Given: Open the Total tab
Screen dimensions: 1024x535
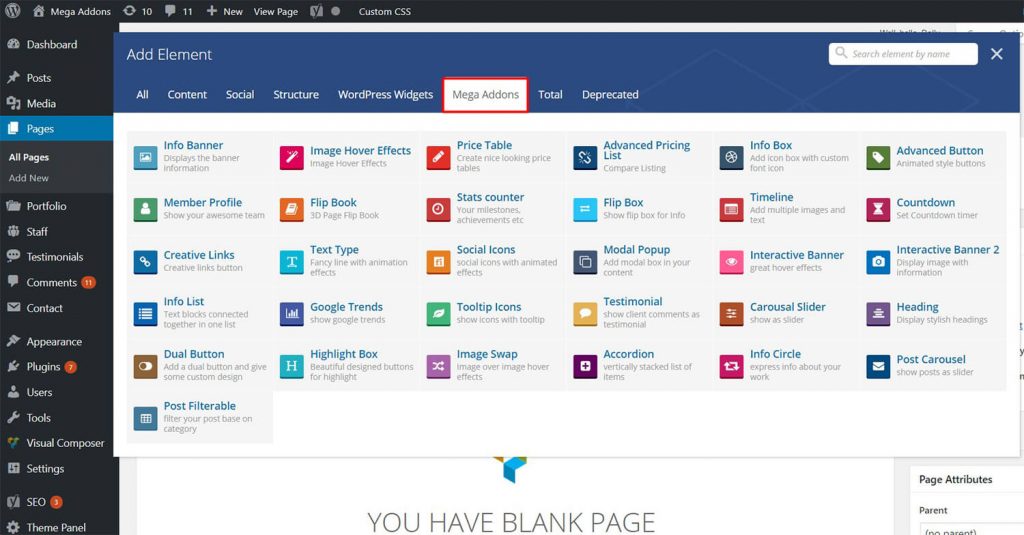Looking at the screenshot, I should (550, 95).
